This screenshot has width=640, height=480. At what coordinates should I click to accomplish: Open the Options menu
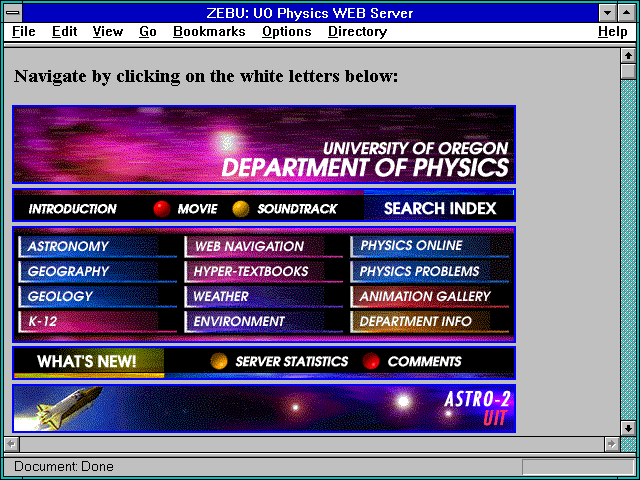click(x=287, y=31)
